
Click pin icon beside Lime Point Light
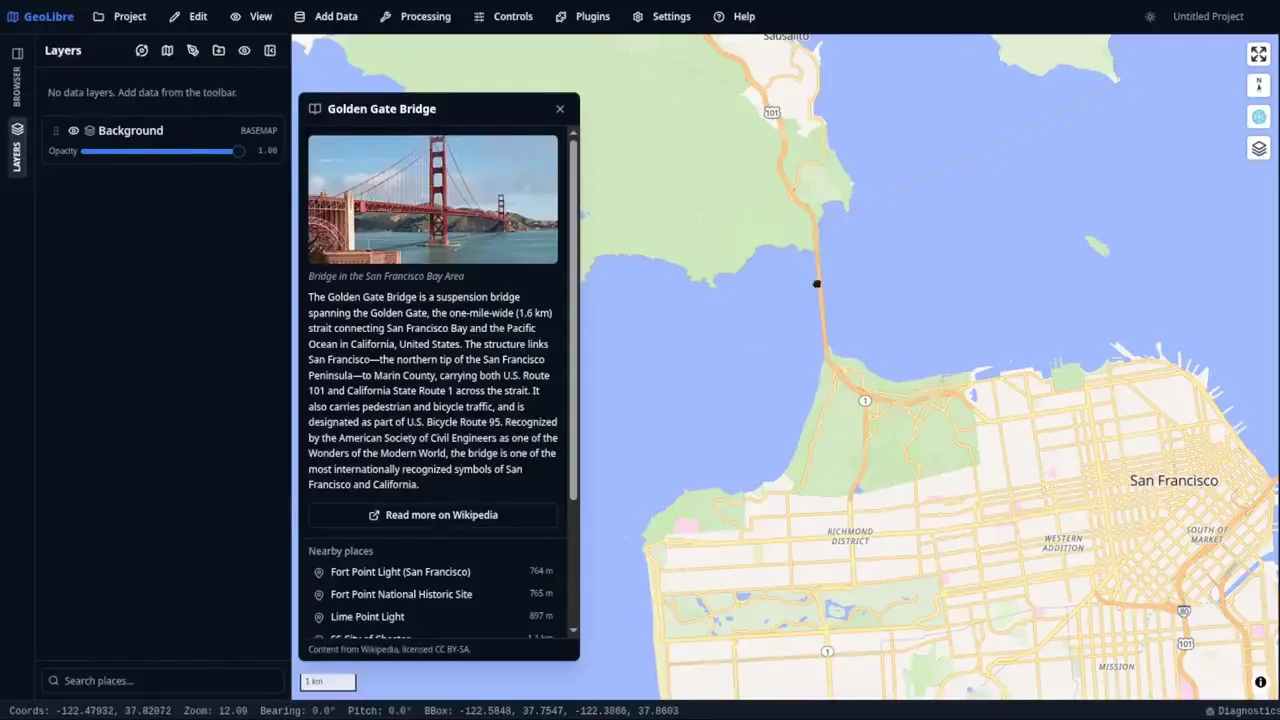coord(319,617)
